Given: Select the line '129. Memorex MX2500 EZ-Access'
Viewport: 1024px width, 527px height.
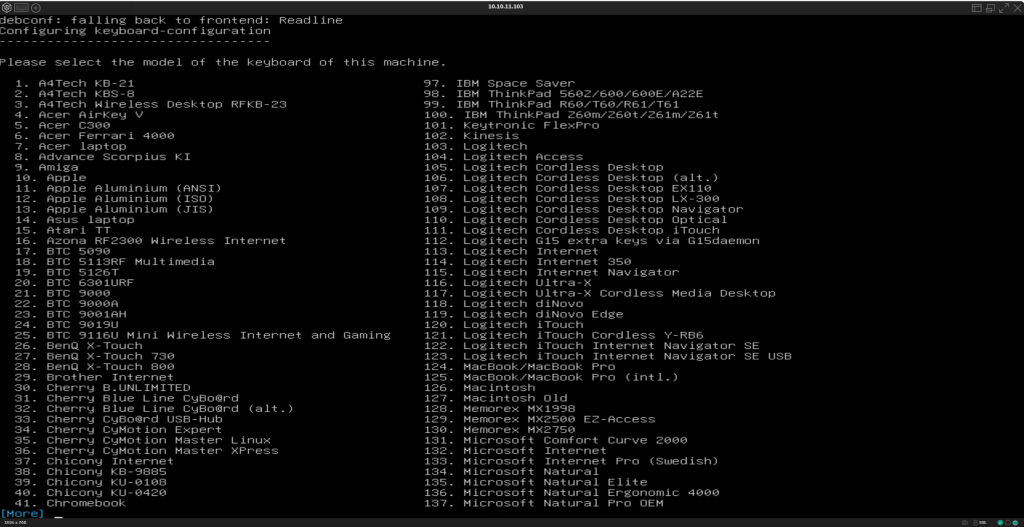Looking at the screenshot, I should 539,419.
